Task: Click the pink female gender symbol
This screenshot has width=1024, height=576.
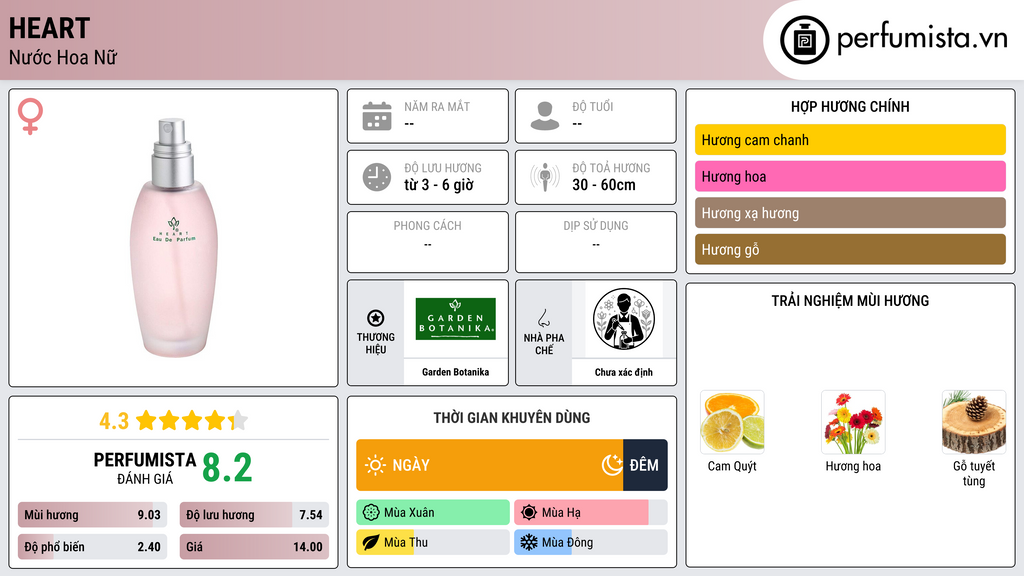Action: (x=30, y=116)
